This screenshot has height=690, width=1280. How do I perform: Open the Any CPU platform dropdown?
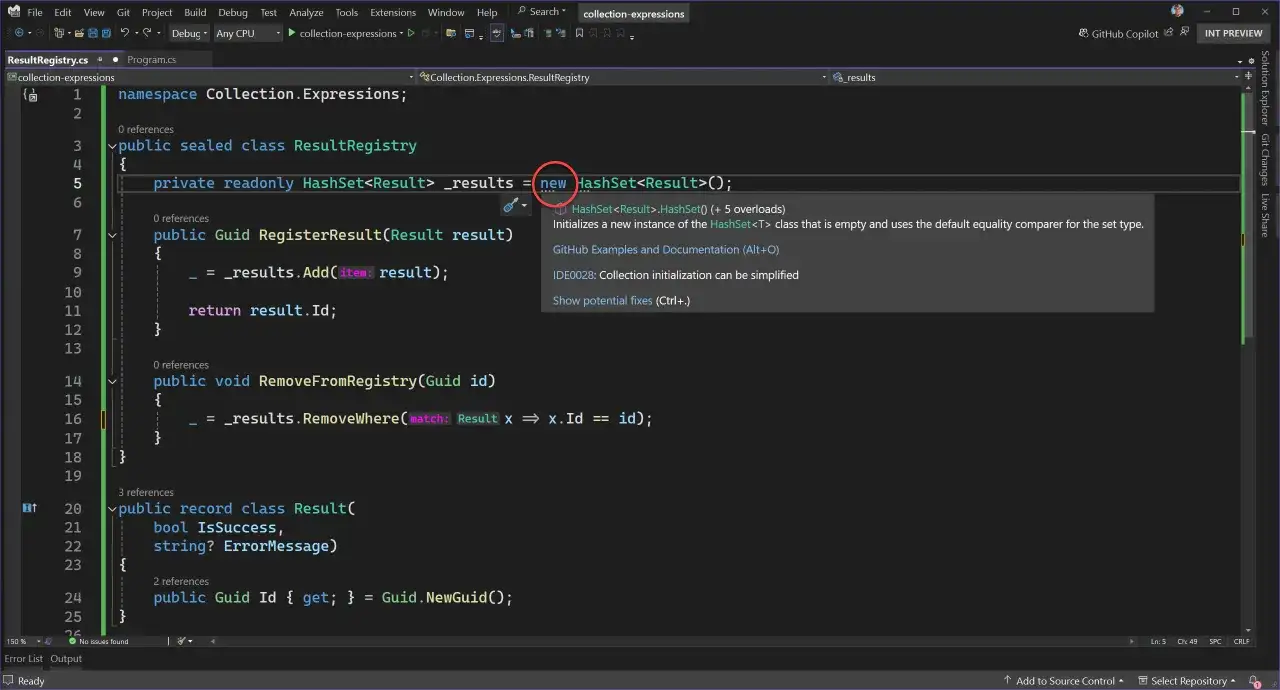[x=247, y=33]
